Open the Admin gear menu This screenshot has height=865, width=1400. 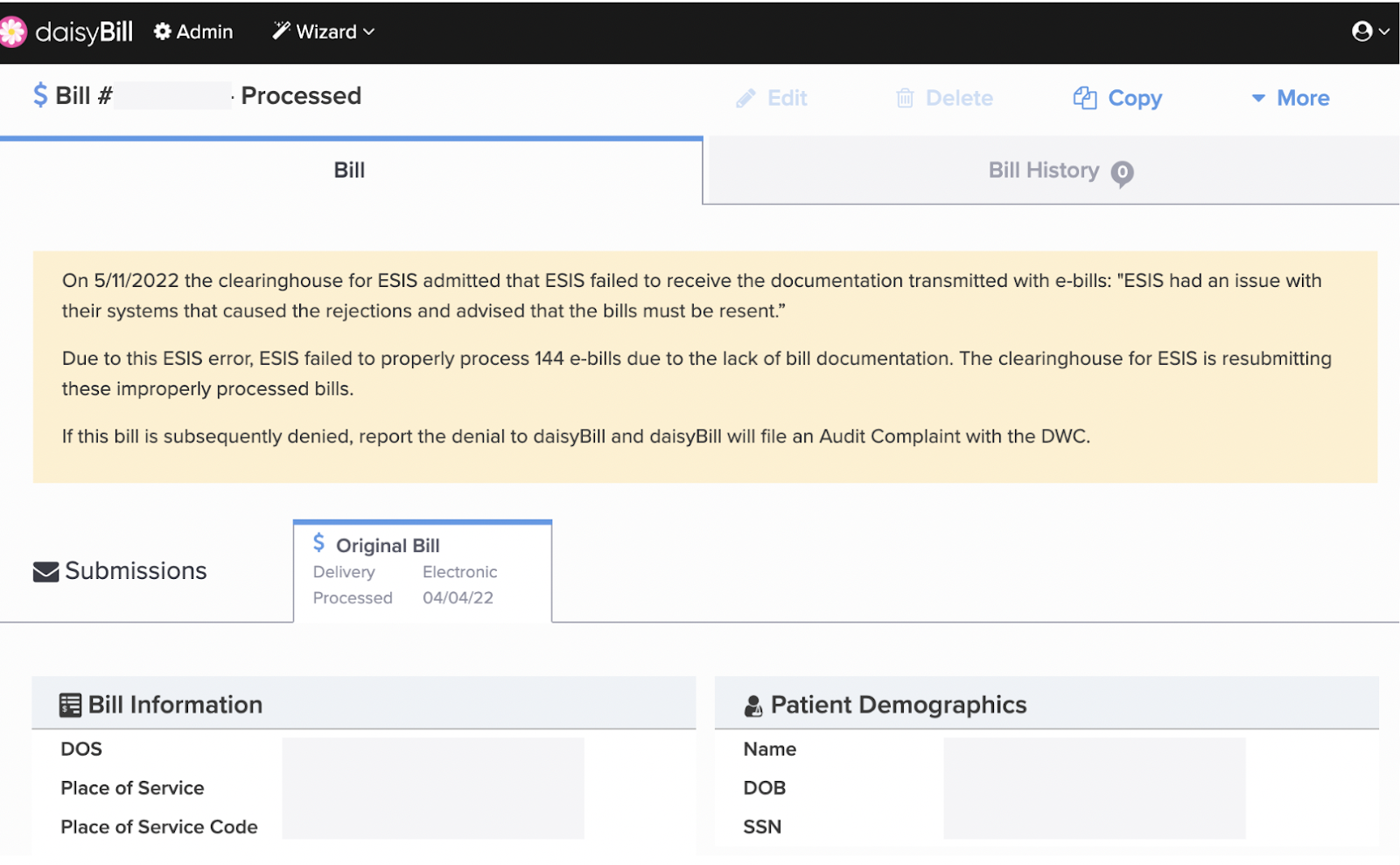[x=193, y=31]
